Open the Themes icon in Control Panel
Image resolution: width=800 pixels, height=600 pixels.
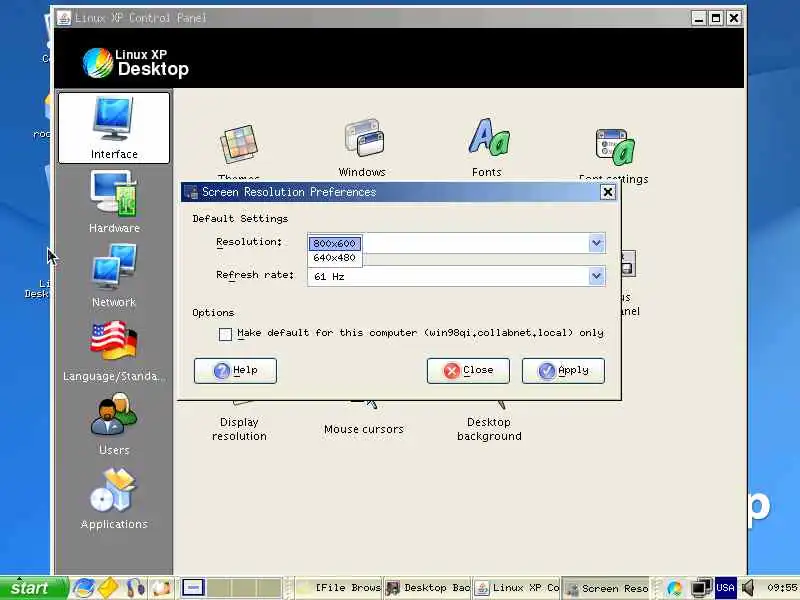[x=239, y=152]
